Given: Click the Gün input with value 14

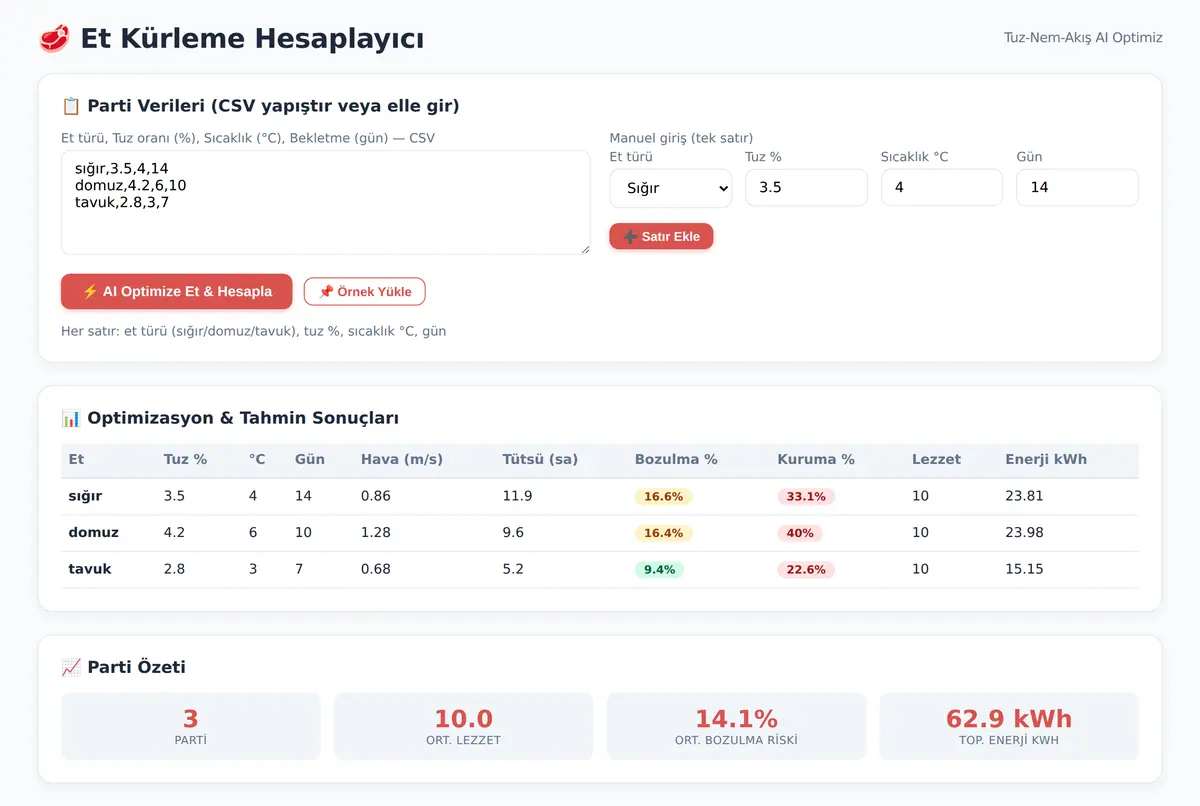Looking at the screenshot, I should tap(1077, 188).
